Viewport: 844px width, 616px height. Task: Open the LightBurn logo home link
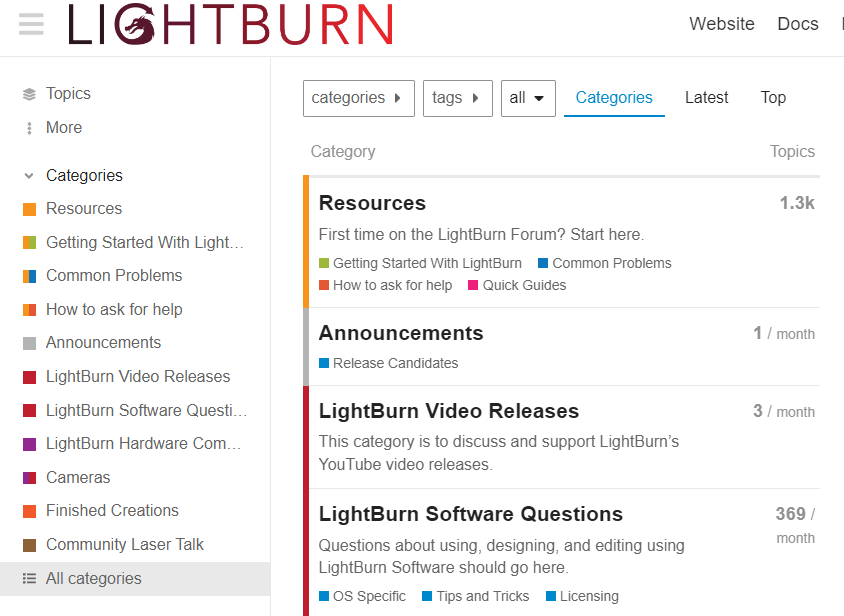(231, 24)
